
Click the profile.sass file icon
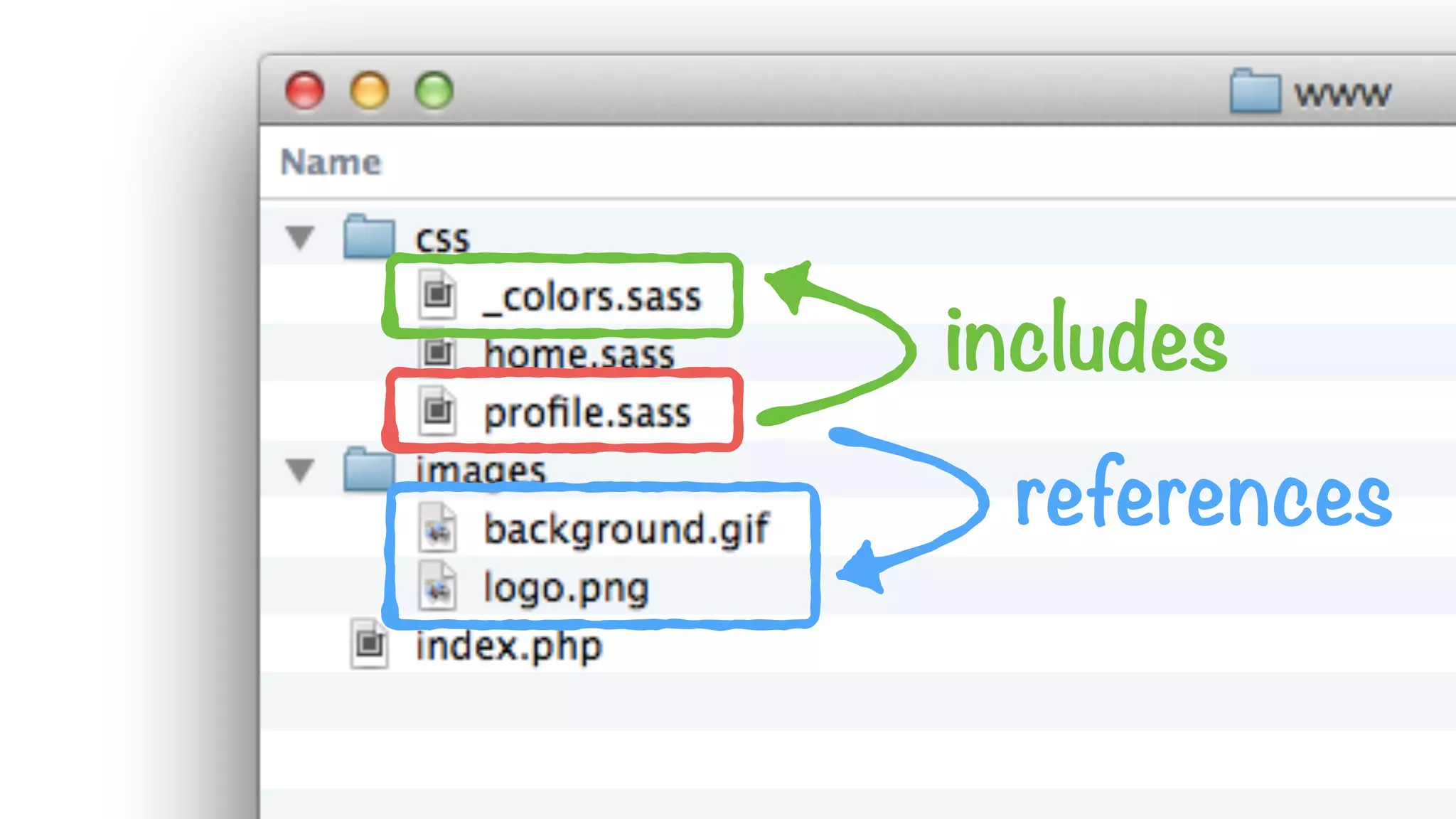pos(437,410)
